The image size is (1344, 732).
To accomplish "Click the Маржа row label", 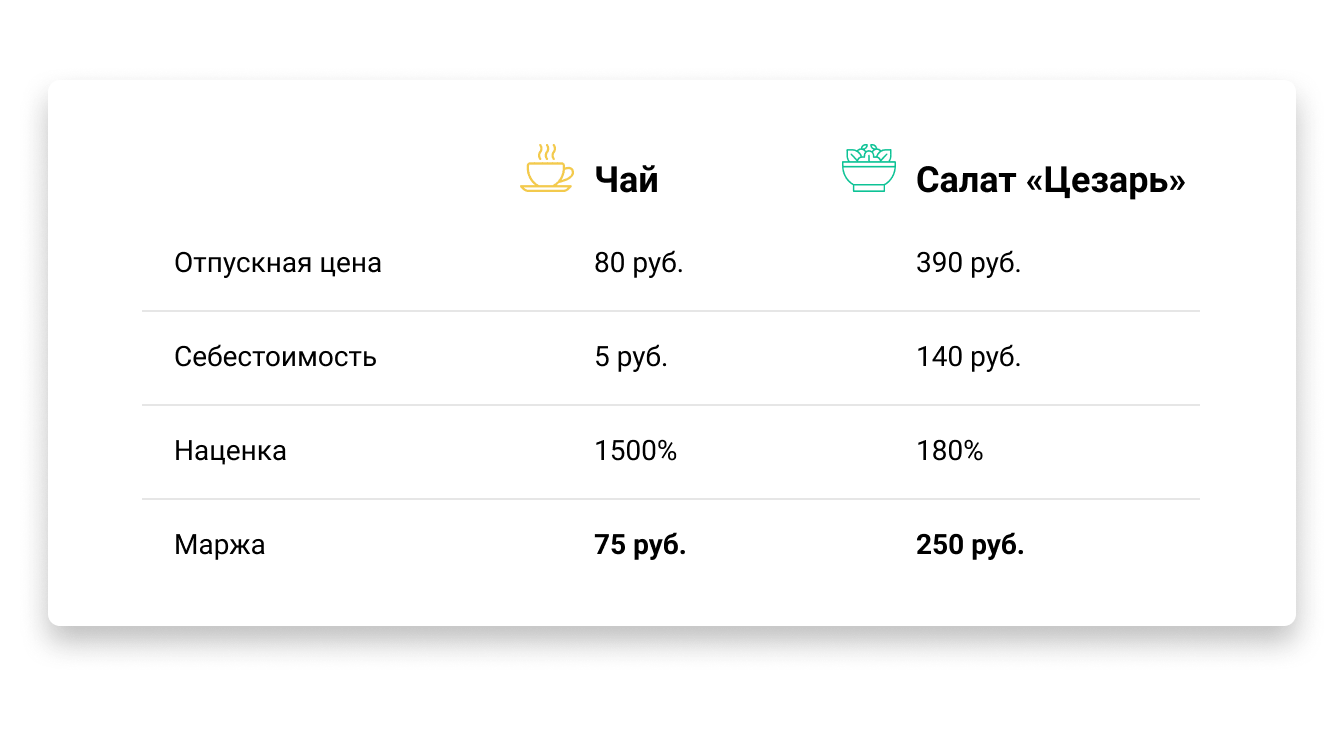I will 219,545.
